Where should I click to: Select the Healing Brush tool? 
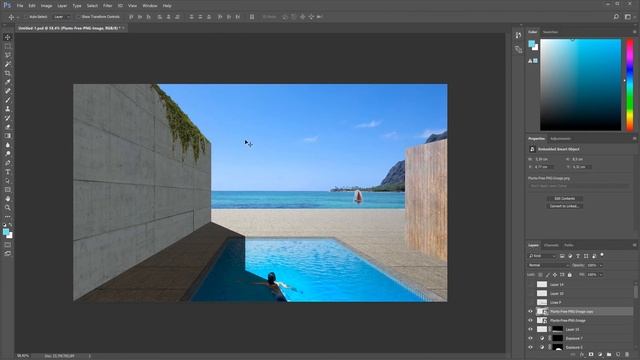[x=8, y=91]
